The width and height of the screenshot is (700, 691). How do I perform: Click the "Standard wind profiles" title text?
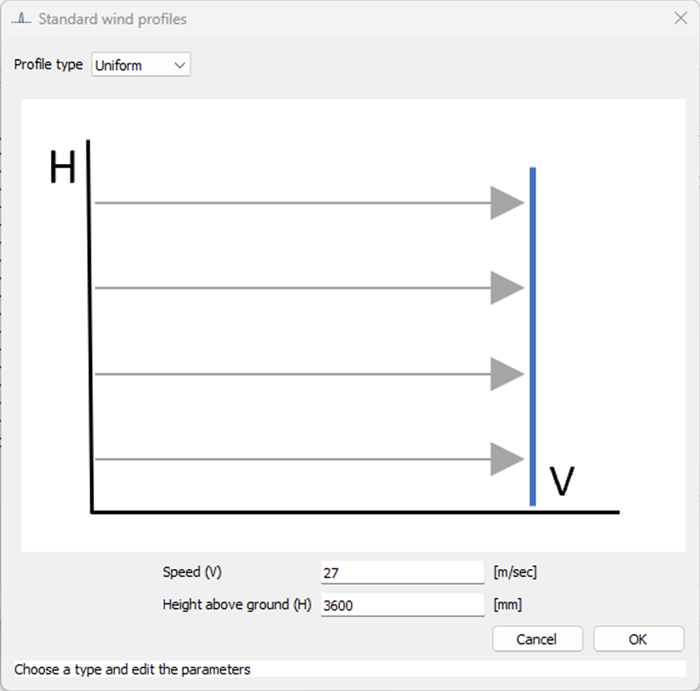pos(112,19)
